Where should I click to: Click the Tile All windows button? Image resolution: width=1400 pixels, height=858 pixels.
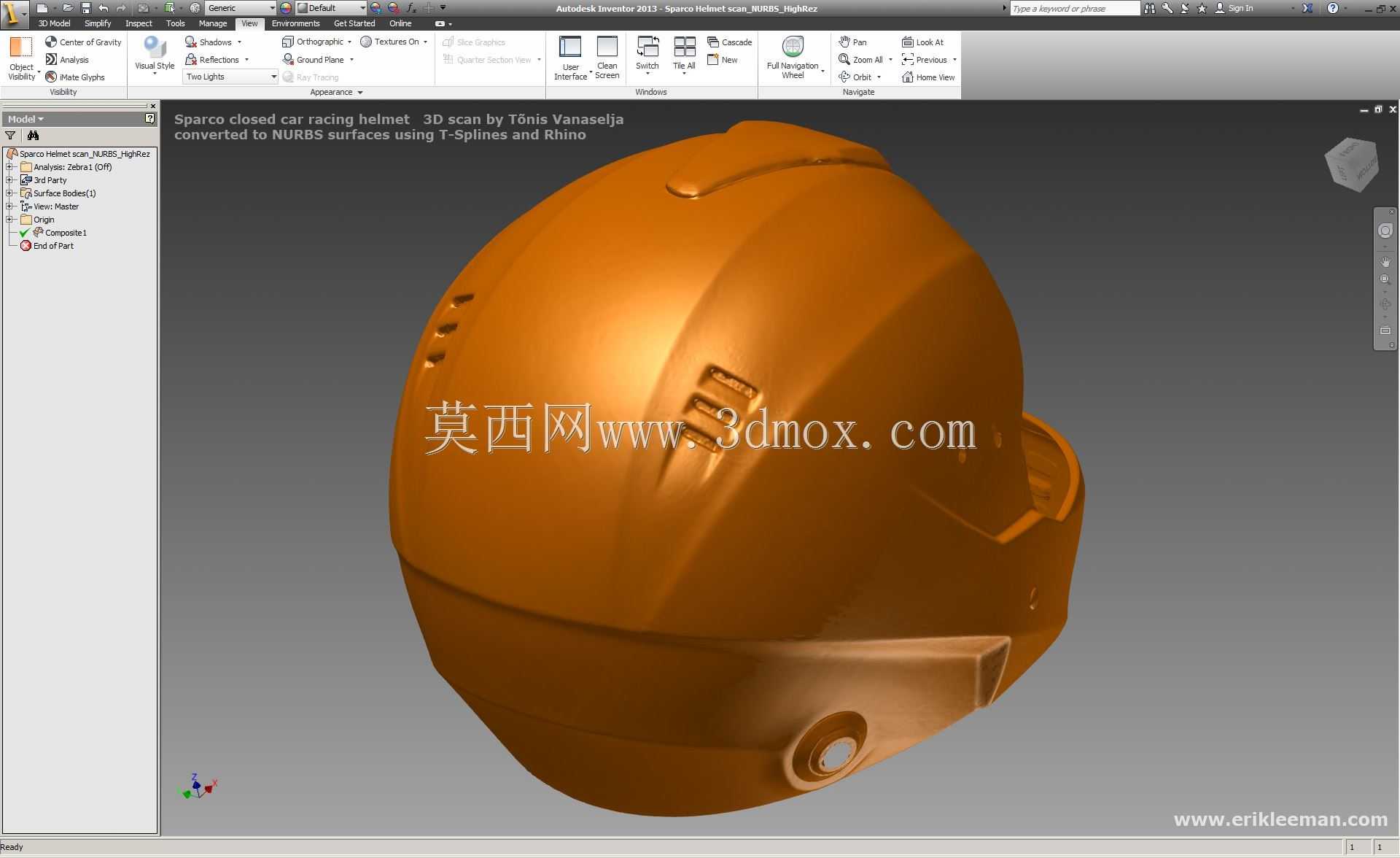click(684, 55)
